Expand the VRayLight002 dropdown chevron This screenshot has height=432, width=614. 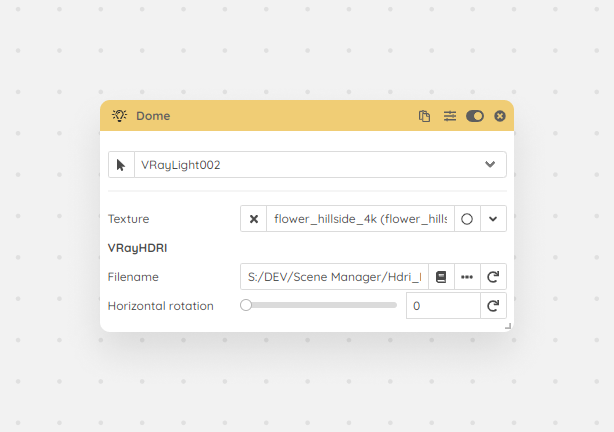(490, 164)
